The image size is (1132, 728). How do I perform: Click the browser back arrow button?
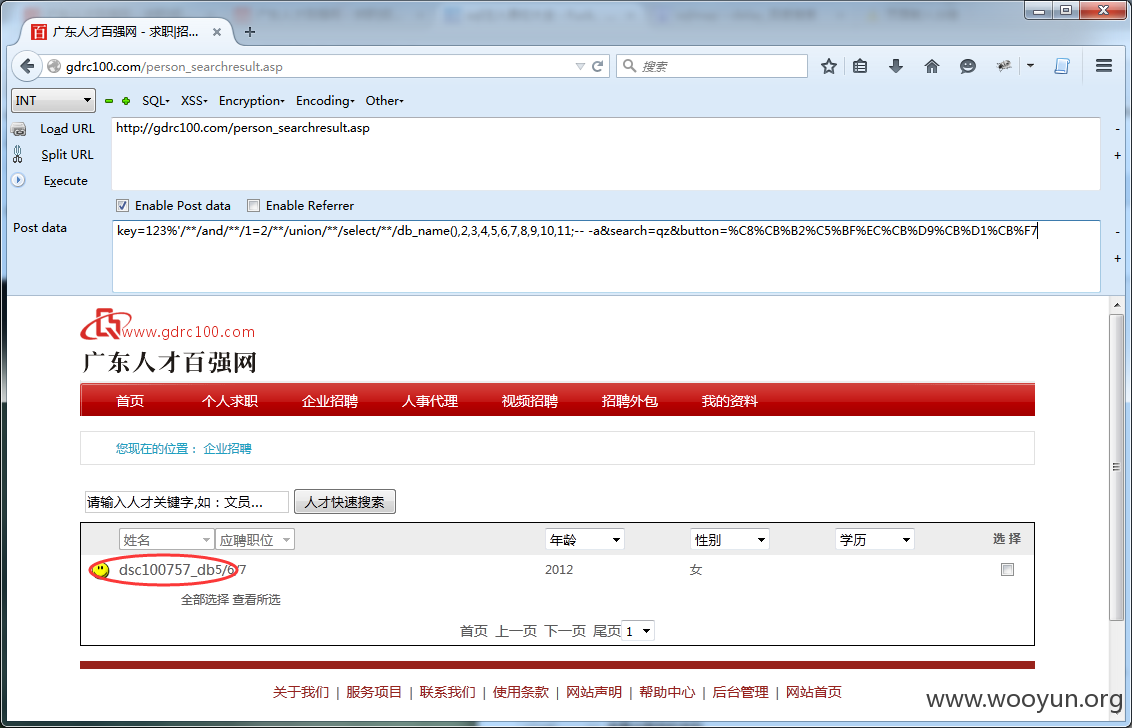coord(27,66)
